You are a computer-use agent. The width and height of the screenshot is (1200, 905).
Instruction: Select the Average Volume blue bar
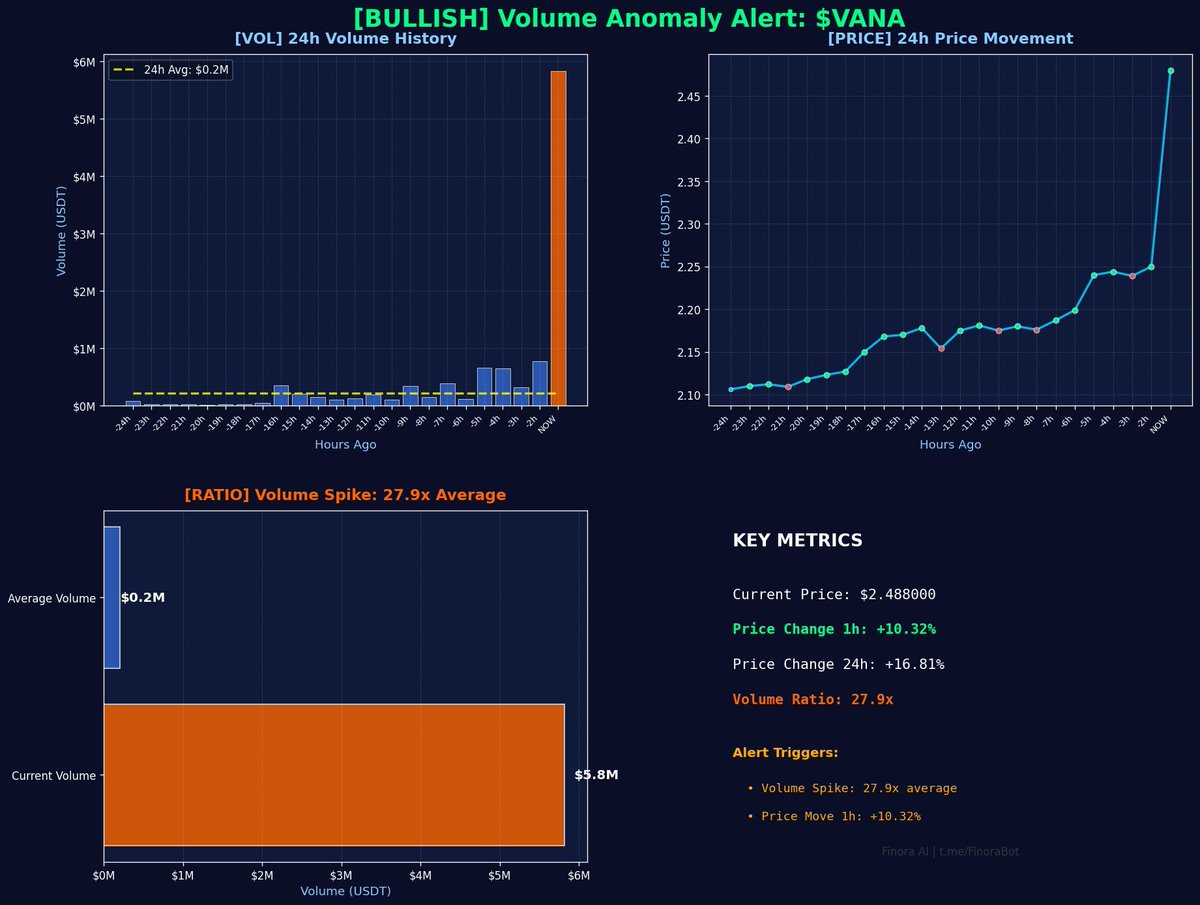[110, 598]
